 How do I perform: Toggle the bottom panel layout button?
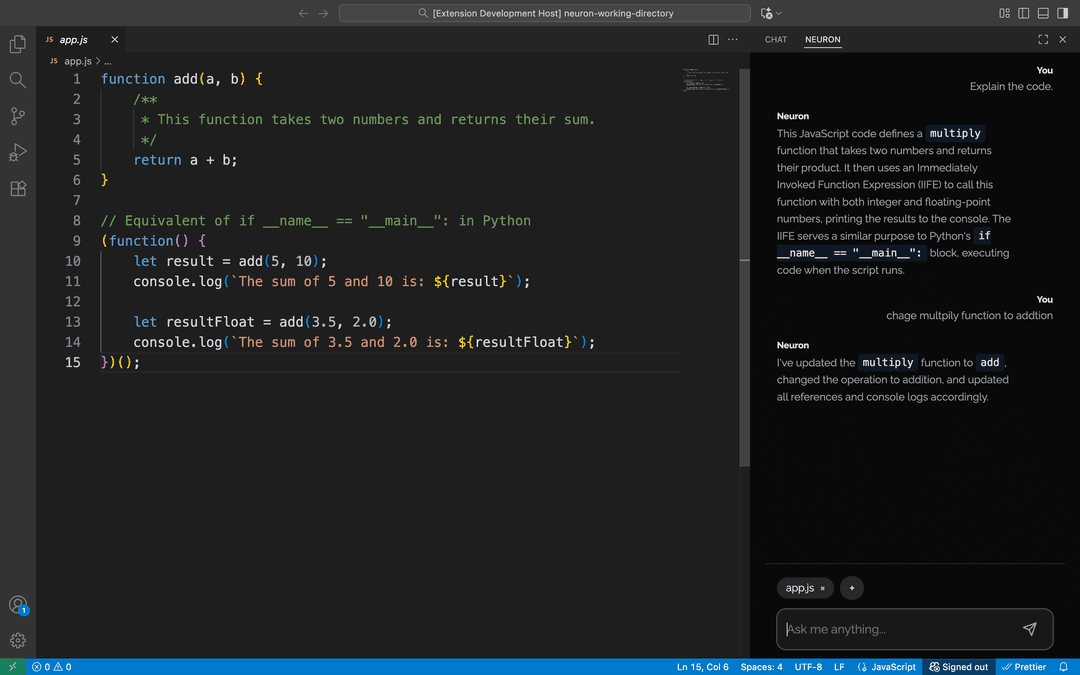pos(1043,13)
